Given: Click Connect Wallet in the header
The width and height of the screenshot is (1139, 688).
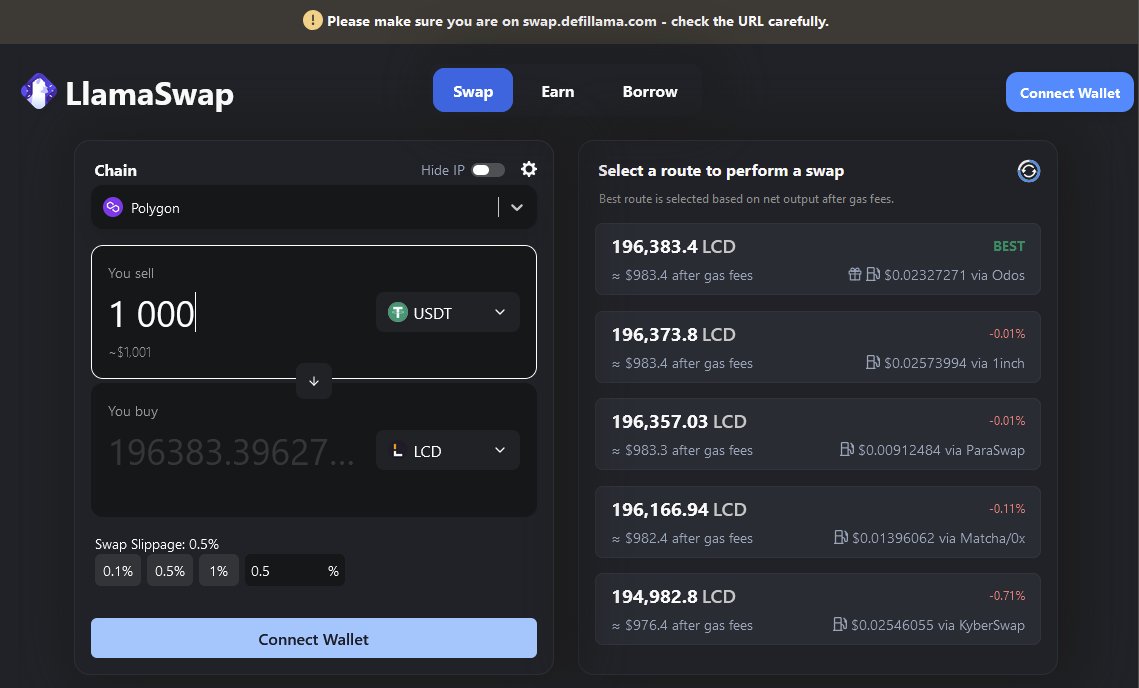Looking at the screenshot, I should click(x=1069, y=92).
